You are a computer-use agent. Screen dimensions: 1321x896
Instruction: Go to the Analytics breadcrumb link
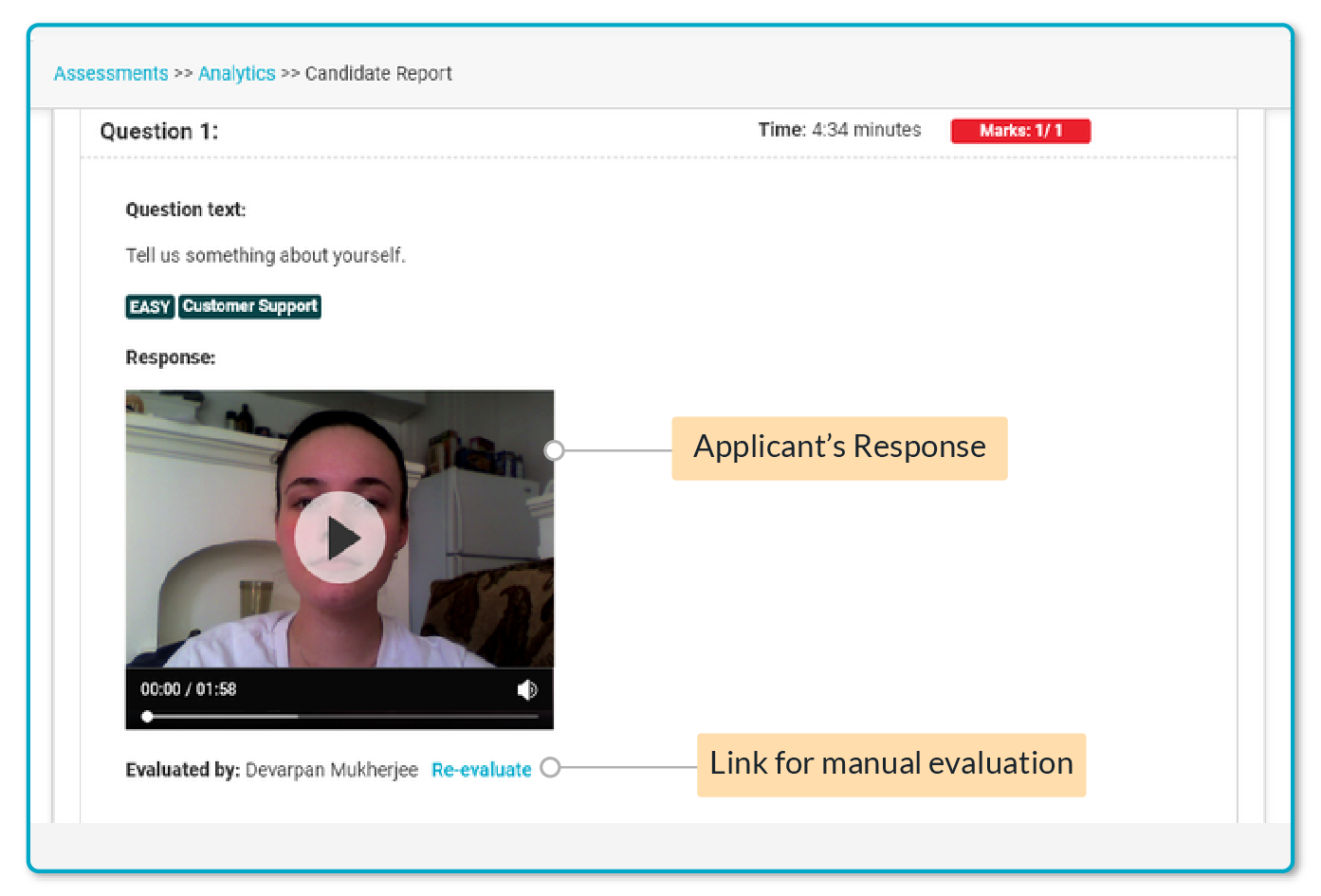coord(237,73)
